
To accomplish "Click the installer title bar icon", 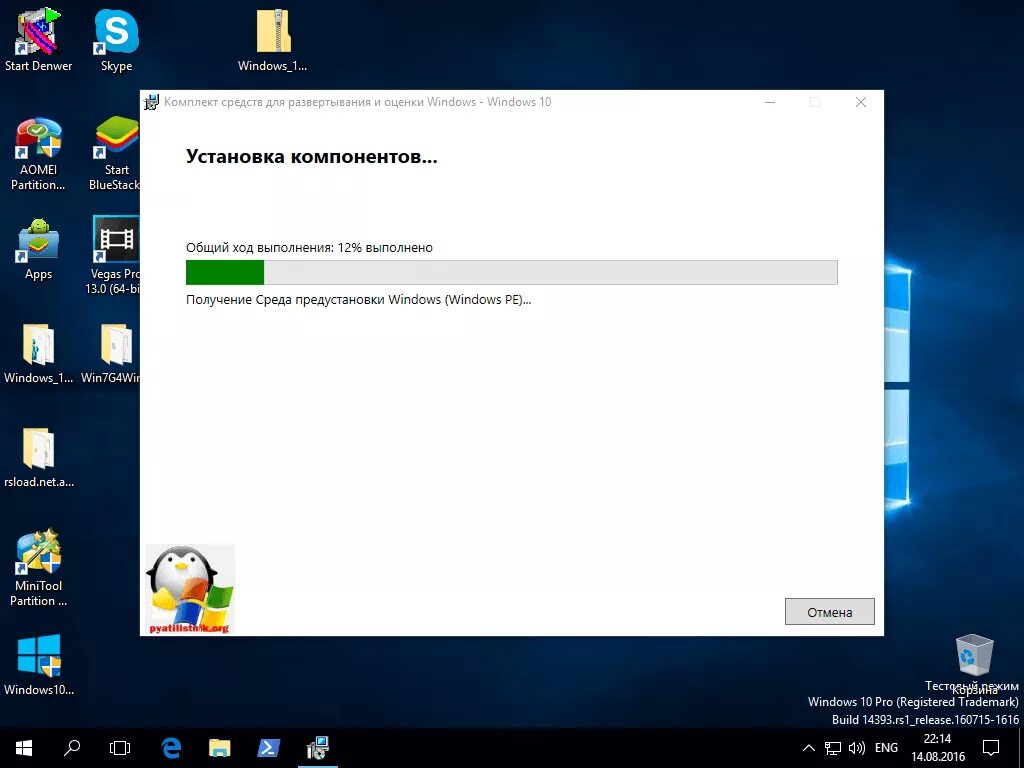I will [152, 102].
